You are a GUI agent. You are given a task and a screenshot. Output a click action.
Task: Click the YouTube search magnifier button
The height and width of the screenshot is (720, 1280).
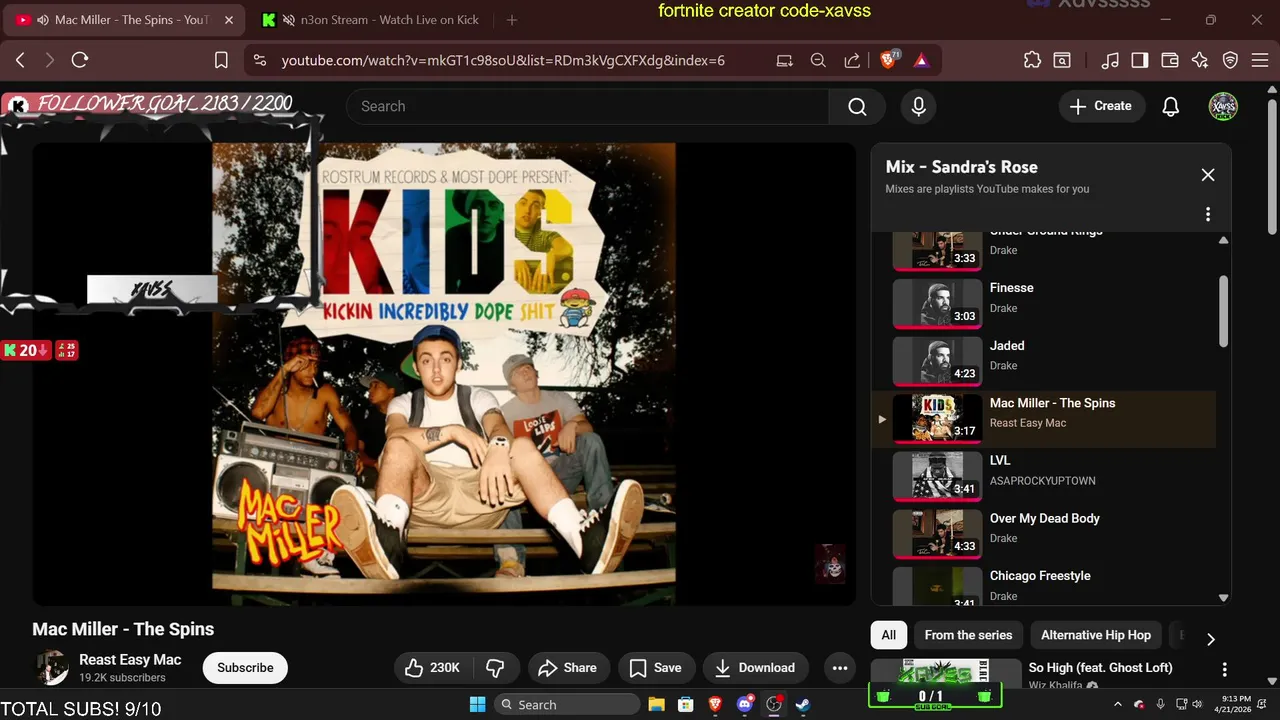pos(857,106)
